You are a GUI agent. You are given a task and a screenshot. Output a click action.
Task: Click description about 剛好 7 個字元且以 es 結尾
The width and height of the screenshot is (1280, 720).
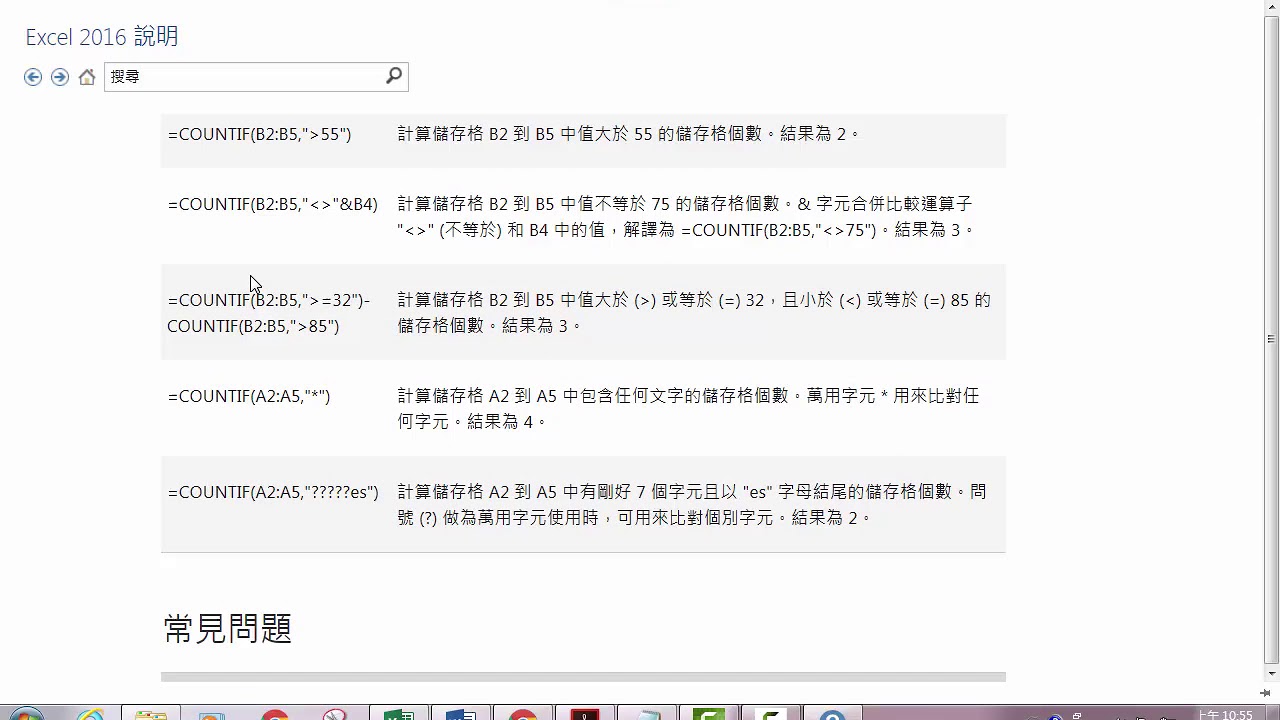pos(692,505)
